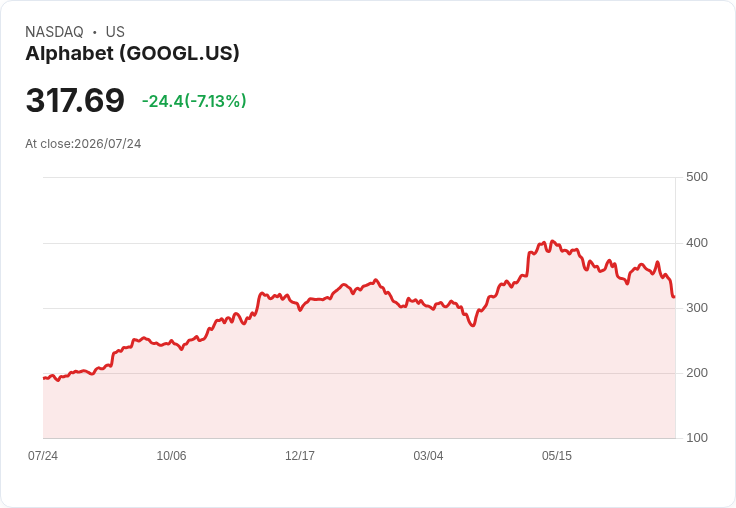Click the chart's highest peak near 400

(552, 241)
